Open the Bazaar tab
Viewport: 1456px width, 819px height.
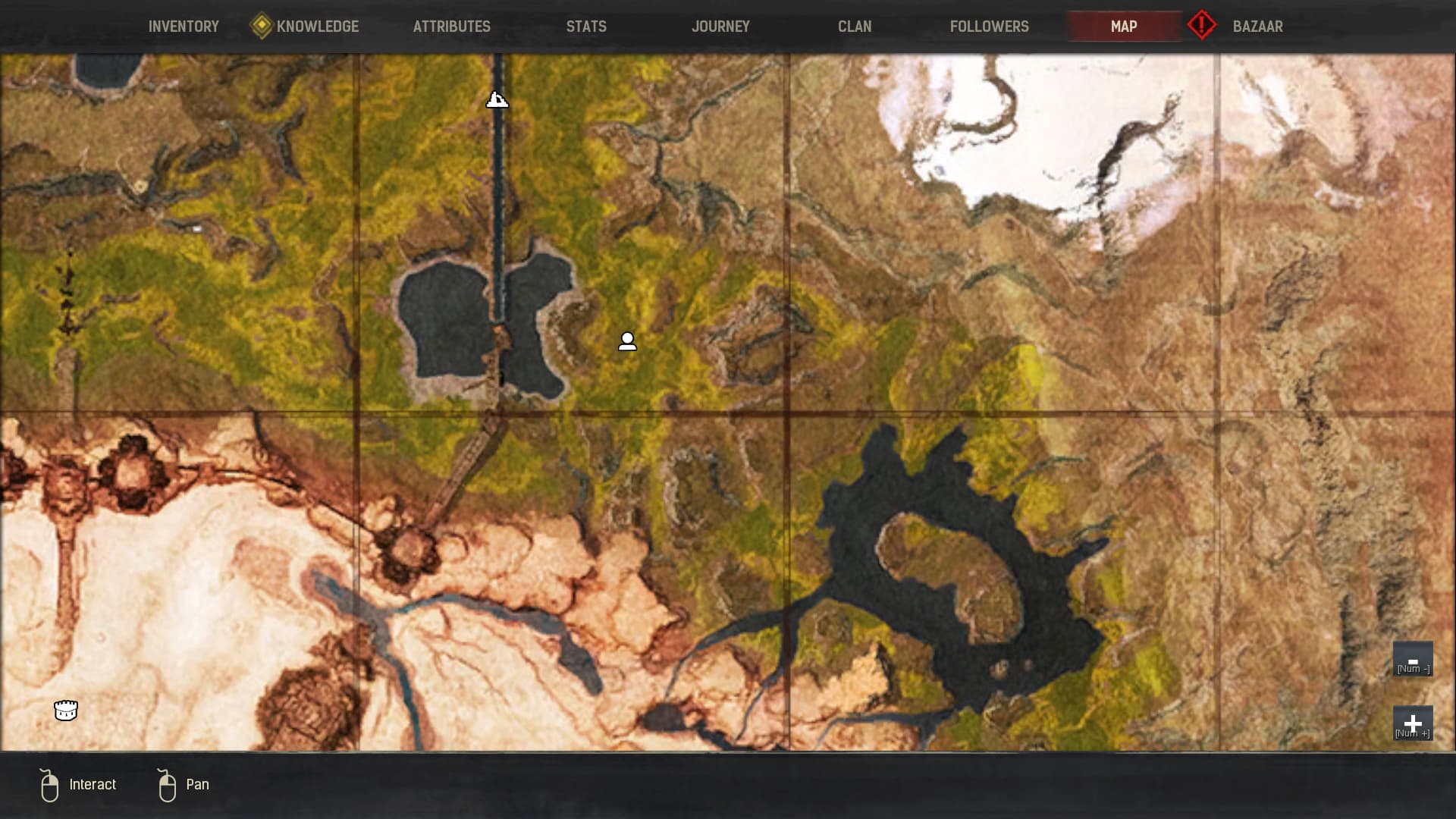click(1257, 27)
